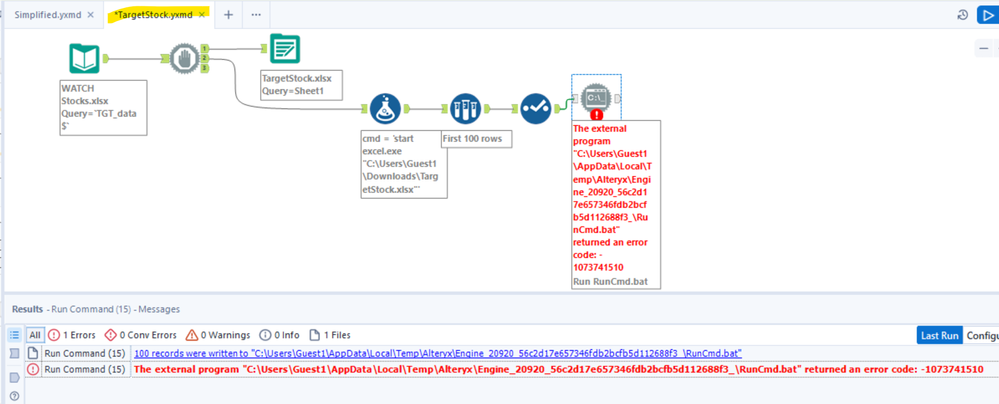999x404 pixels.
Task: Click the red external program error message
Action: [x=559, y=370]
